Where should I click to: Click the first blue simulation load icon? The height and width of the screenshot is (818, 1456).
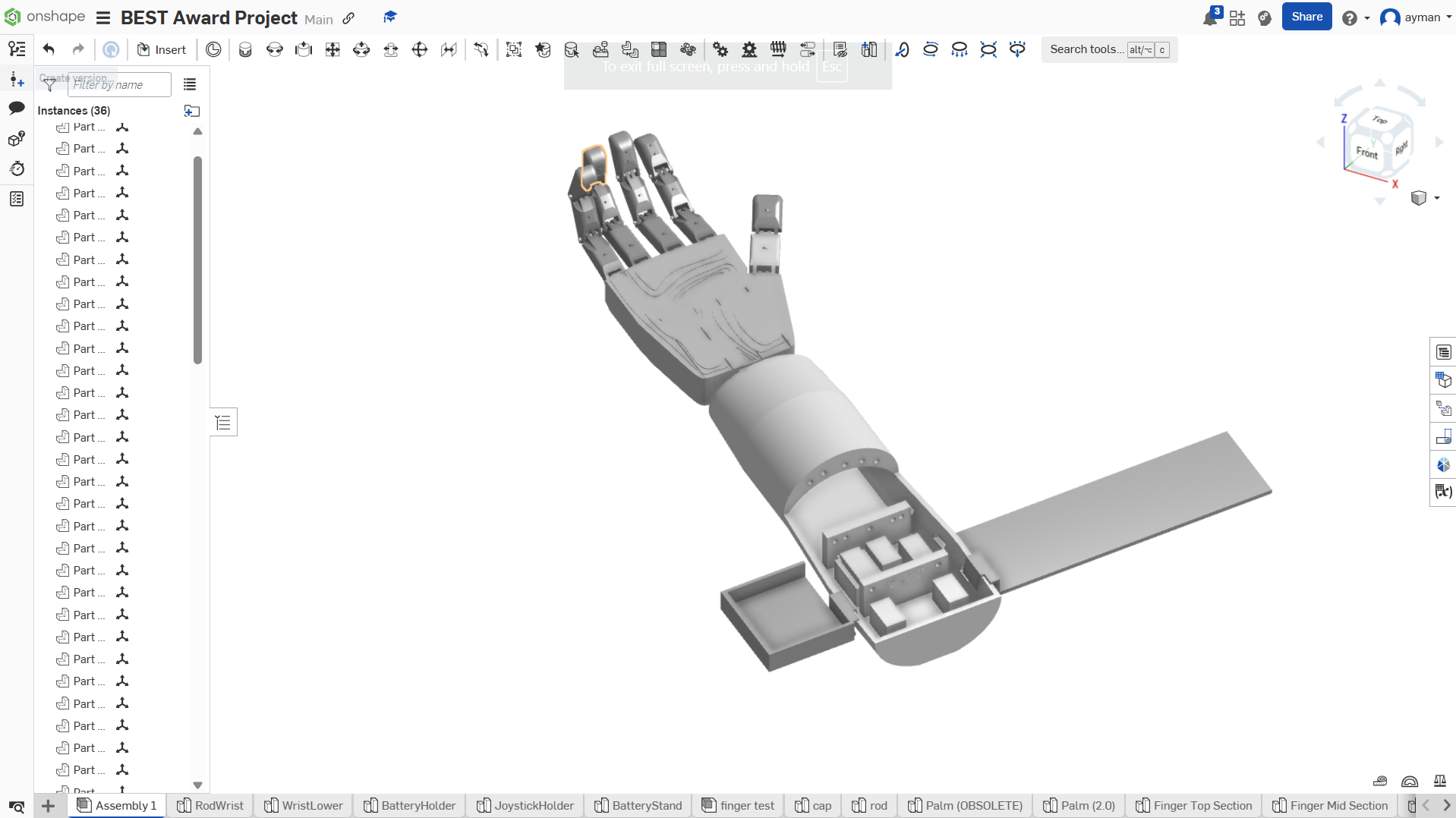902,49
